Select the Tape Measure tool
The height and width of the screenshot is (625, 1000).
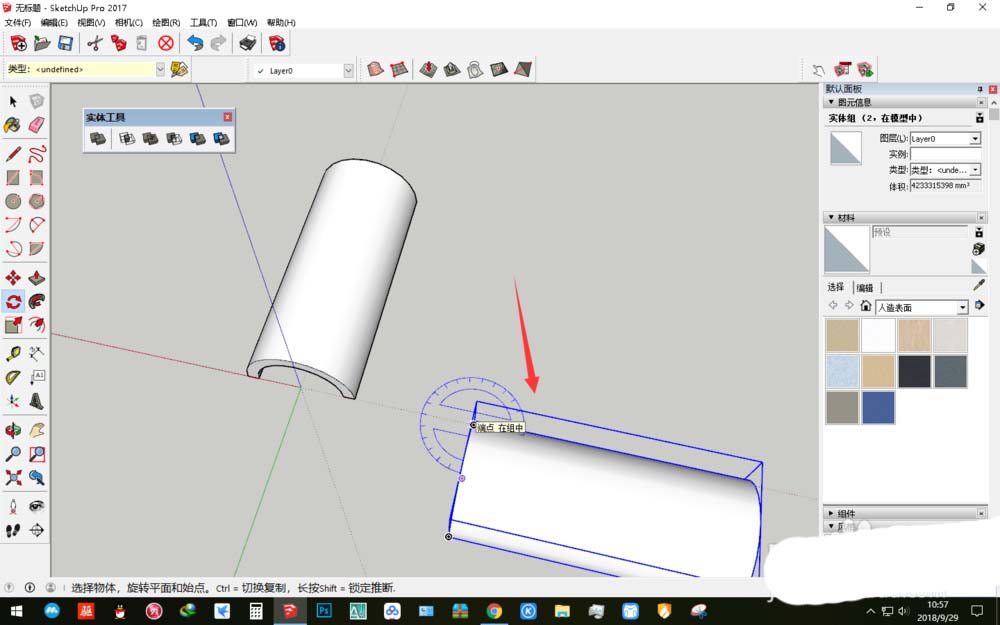point(13,353)
